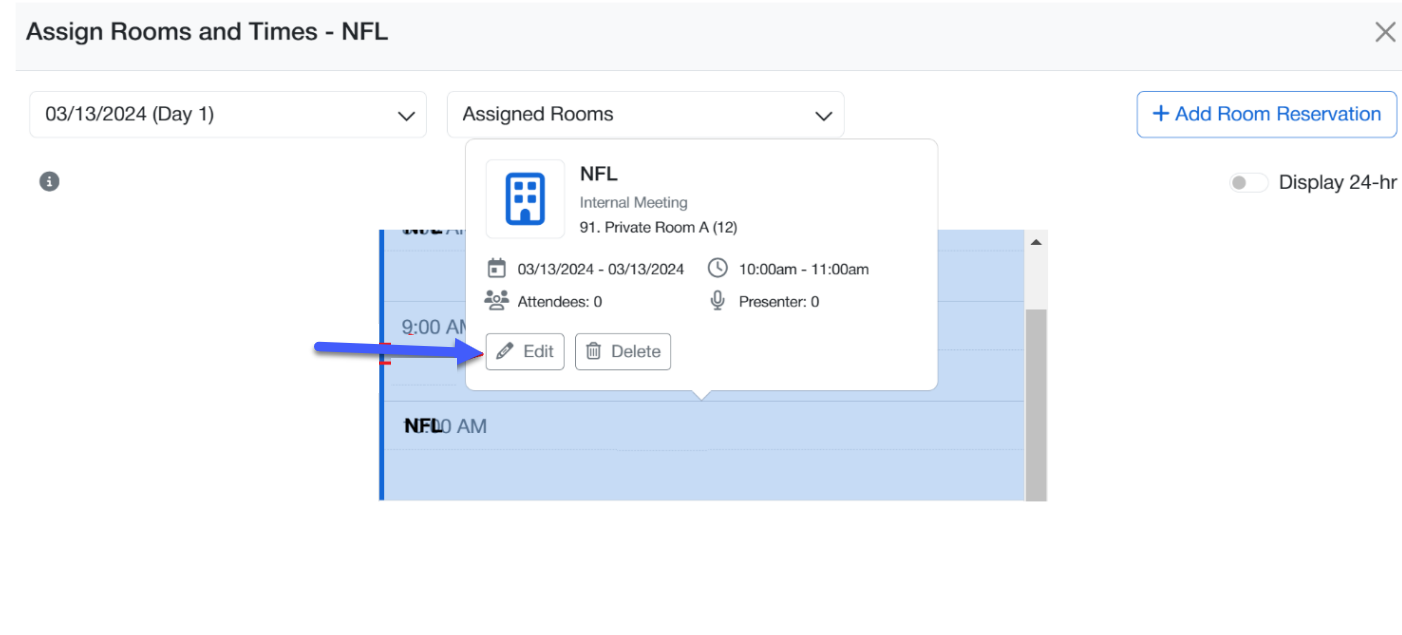Open the Assigned Rooms dropdown
1402x635 pixels.
[645, 115]
